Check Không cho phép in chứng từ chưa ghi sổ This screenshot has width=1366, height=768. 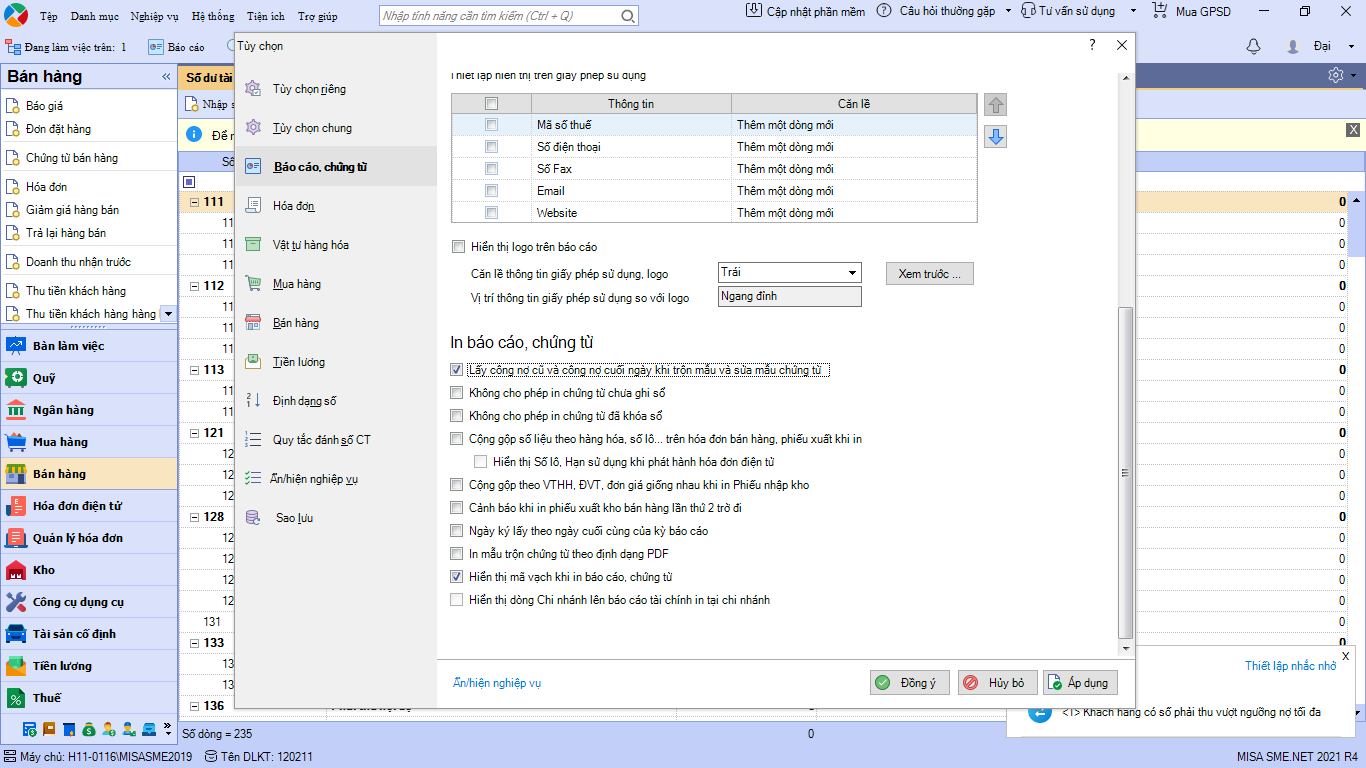coord(458,393)
